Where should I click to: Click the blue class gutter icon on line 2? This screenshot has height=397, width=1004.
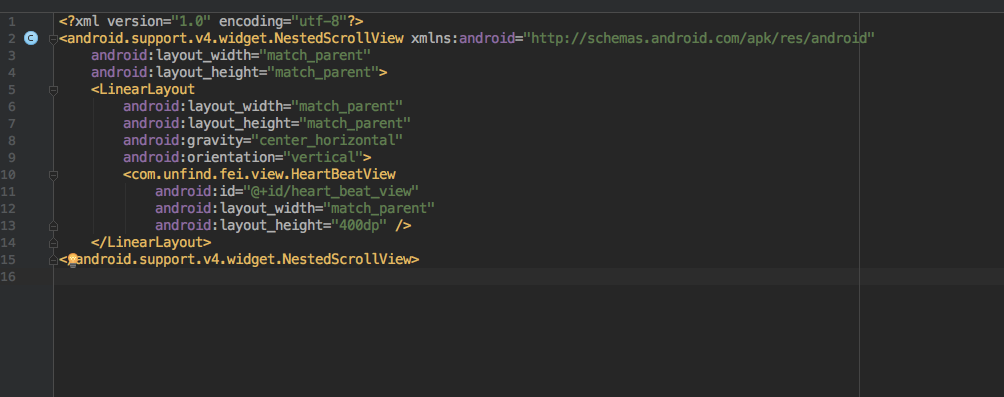[30, 38]
